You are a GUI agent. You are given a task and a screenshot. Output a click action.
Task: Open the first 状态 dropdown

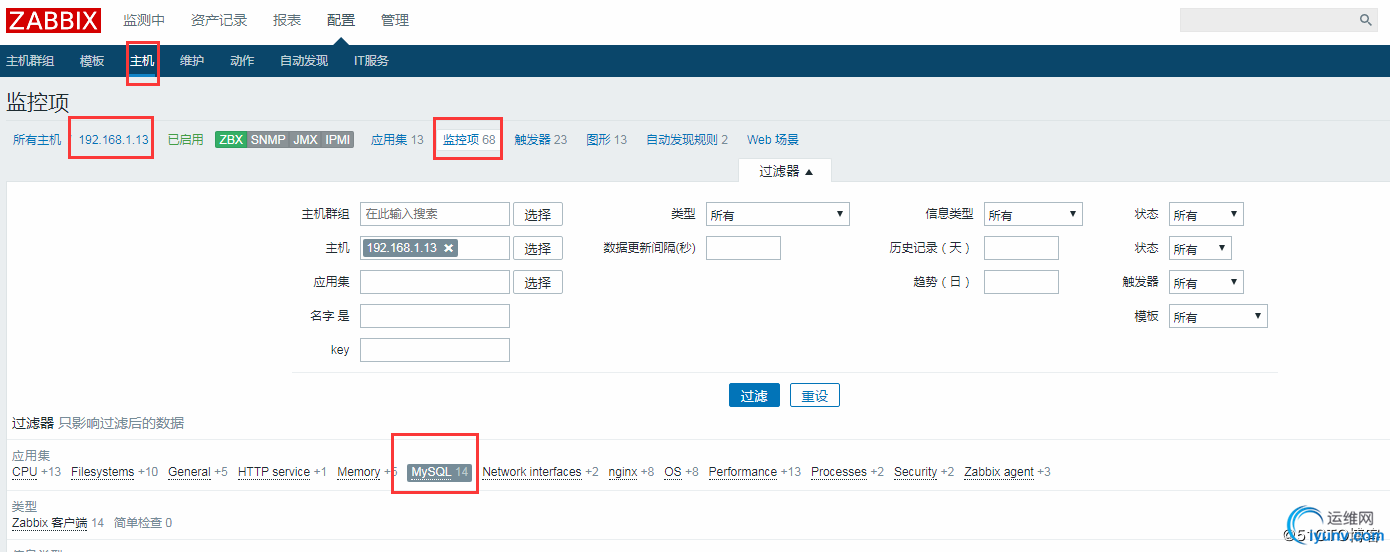tap(1206, 214)
